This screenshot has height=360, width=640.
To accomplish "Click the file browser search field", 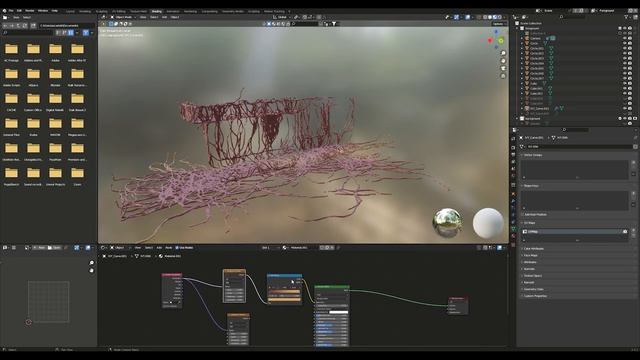I will 28,32.
